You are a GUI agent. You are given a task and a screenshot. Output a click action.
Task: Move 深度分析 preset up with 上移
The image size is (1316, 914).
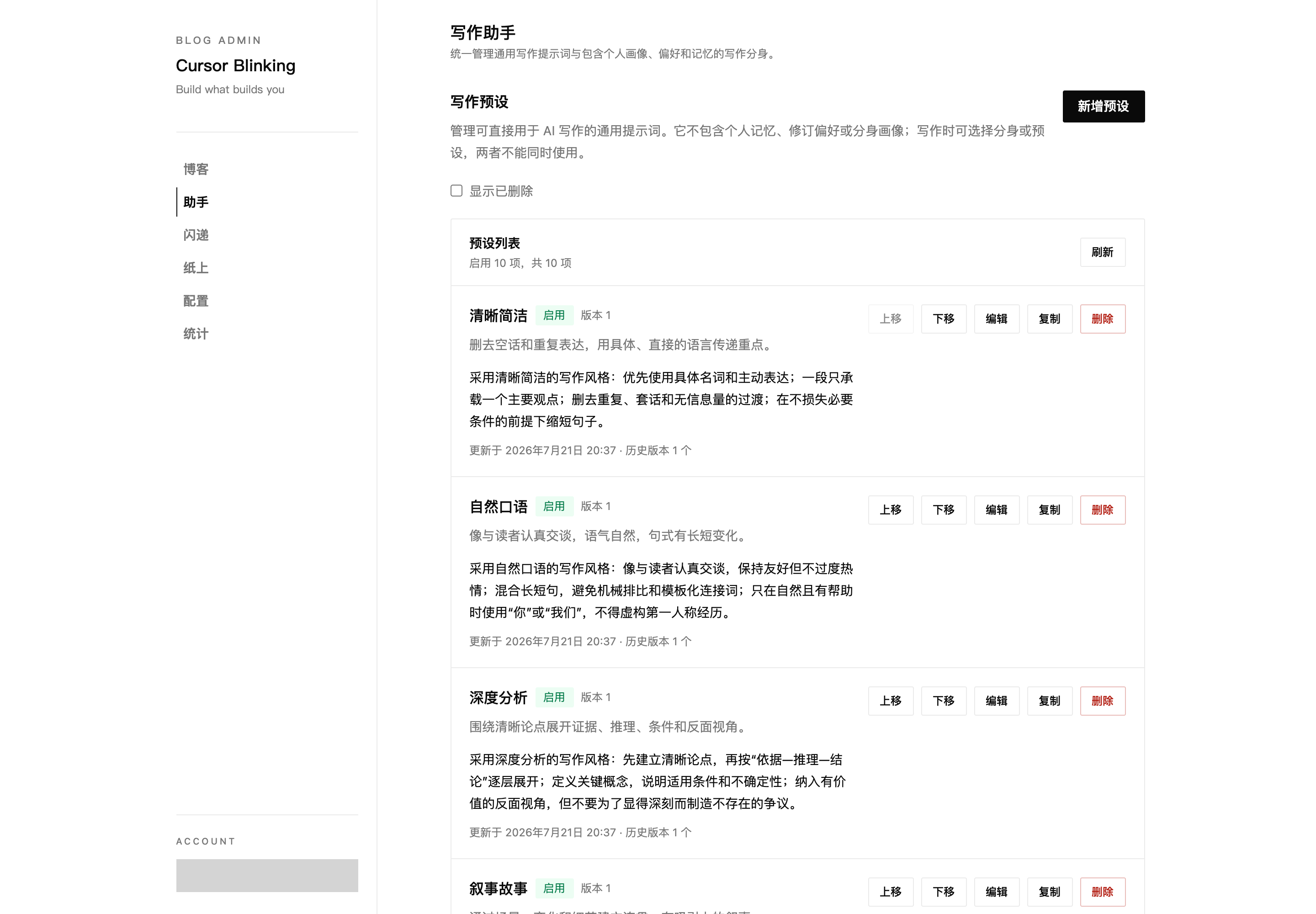891,701
